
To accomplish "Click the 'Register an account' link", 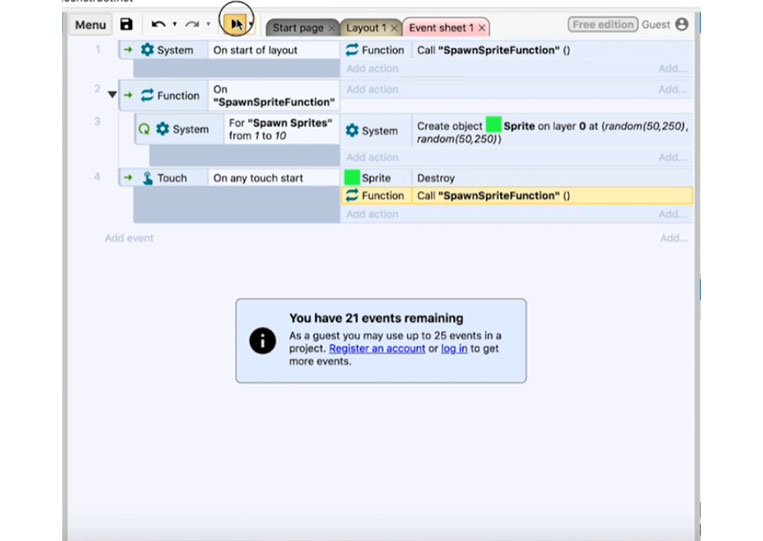I will click(x=377, y=348).
